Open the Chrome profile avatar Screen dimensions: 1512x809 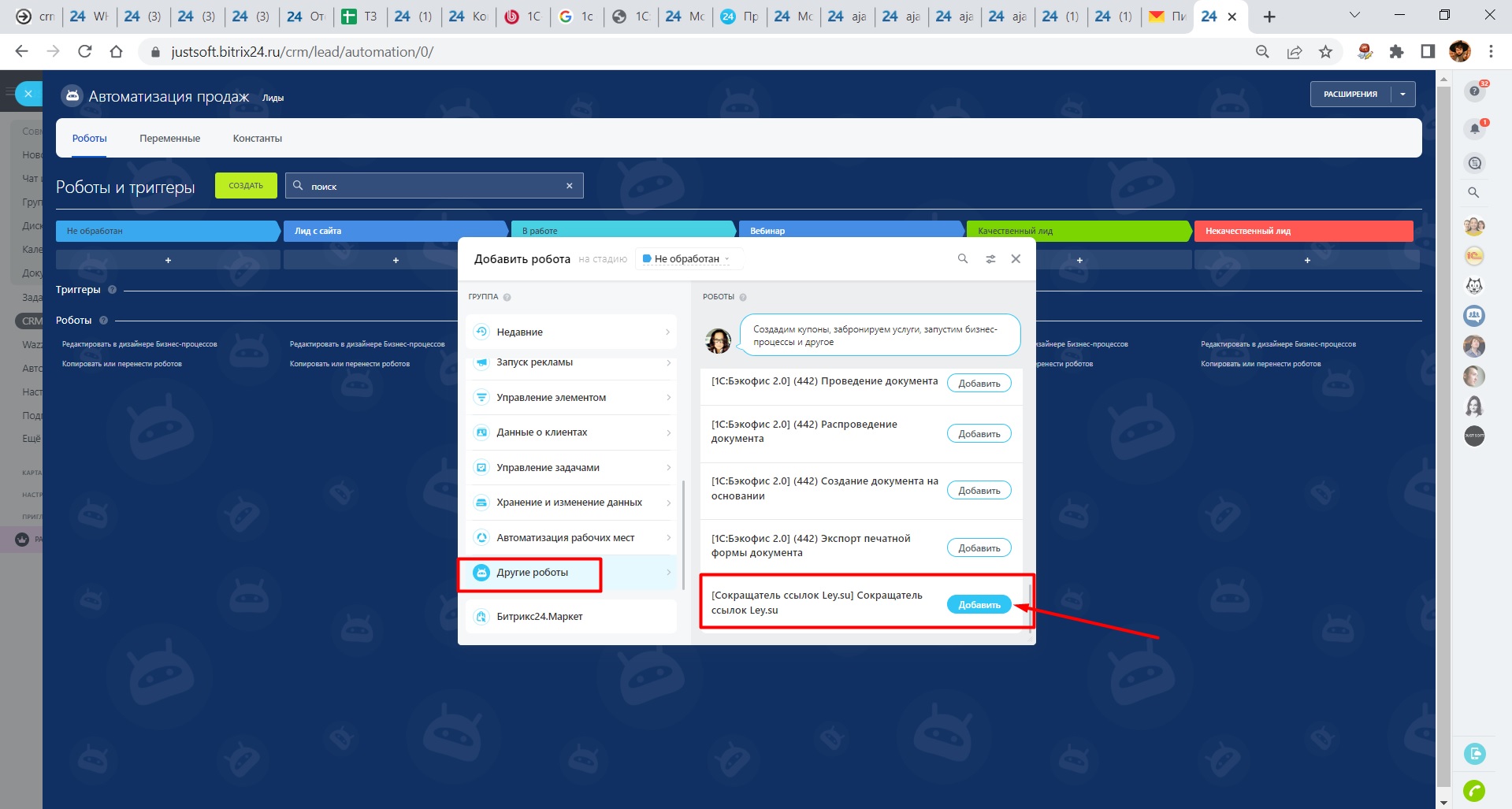tap(1459, 52)
